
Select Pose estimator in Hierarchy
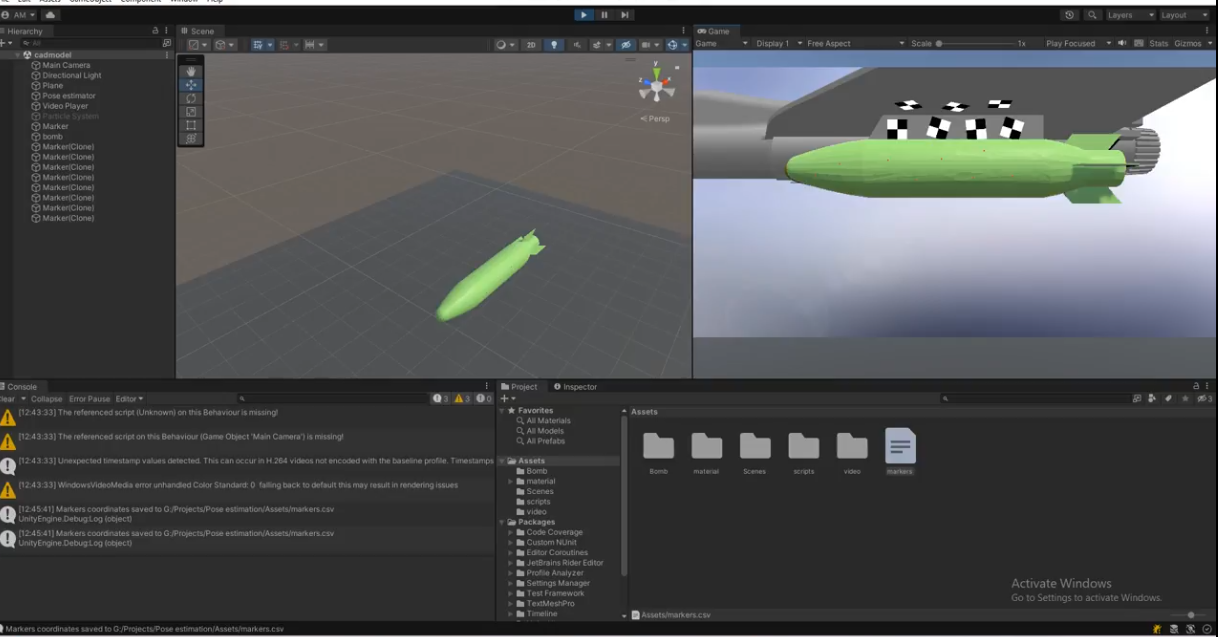coord(68,96)
